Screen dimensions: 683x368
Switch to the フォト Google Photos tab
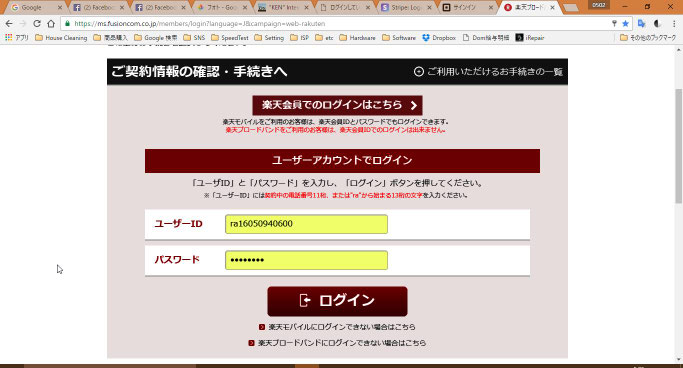click(x=220, y=7)
